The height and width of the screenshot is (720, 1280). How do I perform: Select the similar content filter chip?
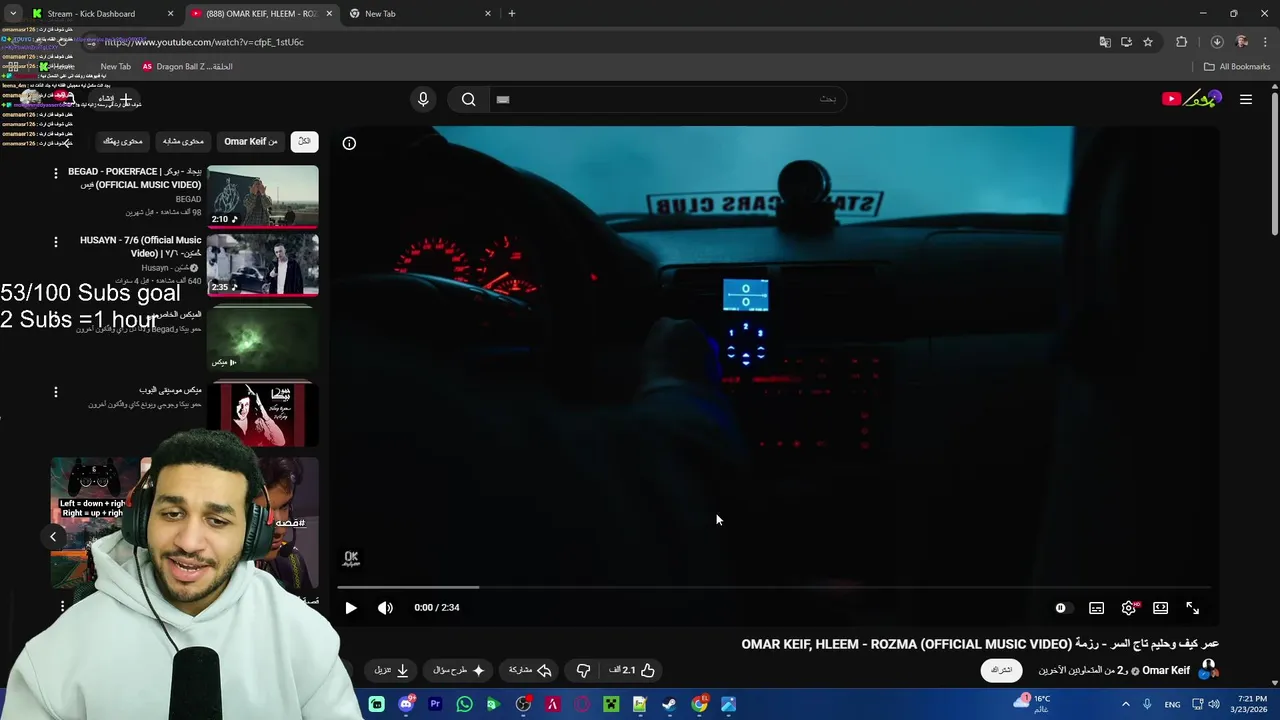coord(183,141)
